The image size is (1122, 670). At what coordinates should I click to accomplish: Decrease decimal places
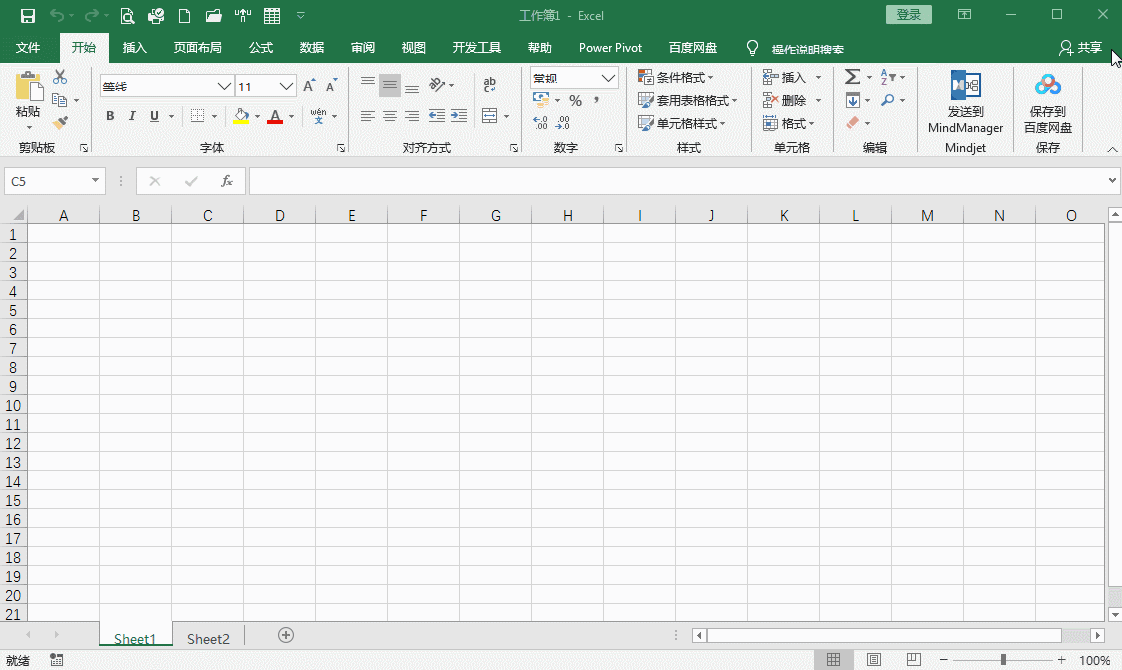click(563, 123)
